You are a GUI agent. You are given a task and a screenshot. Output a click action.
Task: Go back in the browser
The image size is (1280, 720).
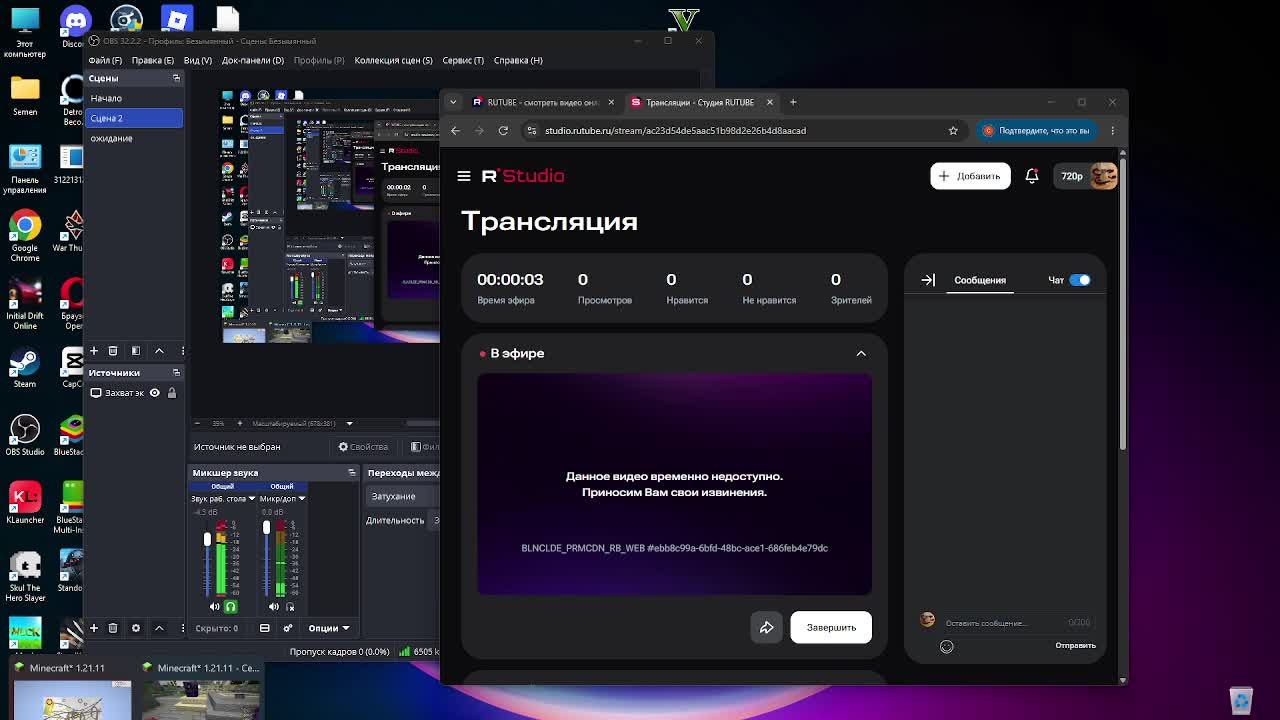(x=455, y=130)
